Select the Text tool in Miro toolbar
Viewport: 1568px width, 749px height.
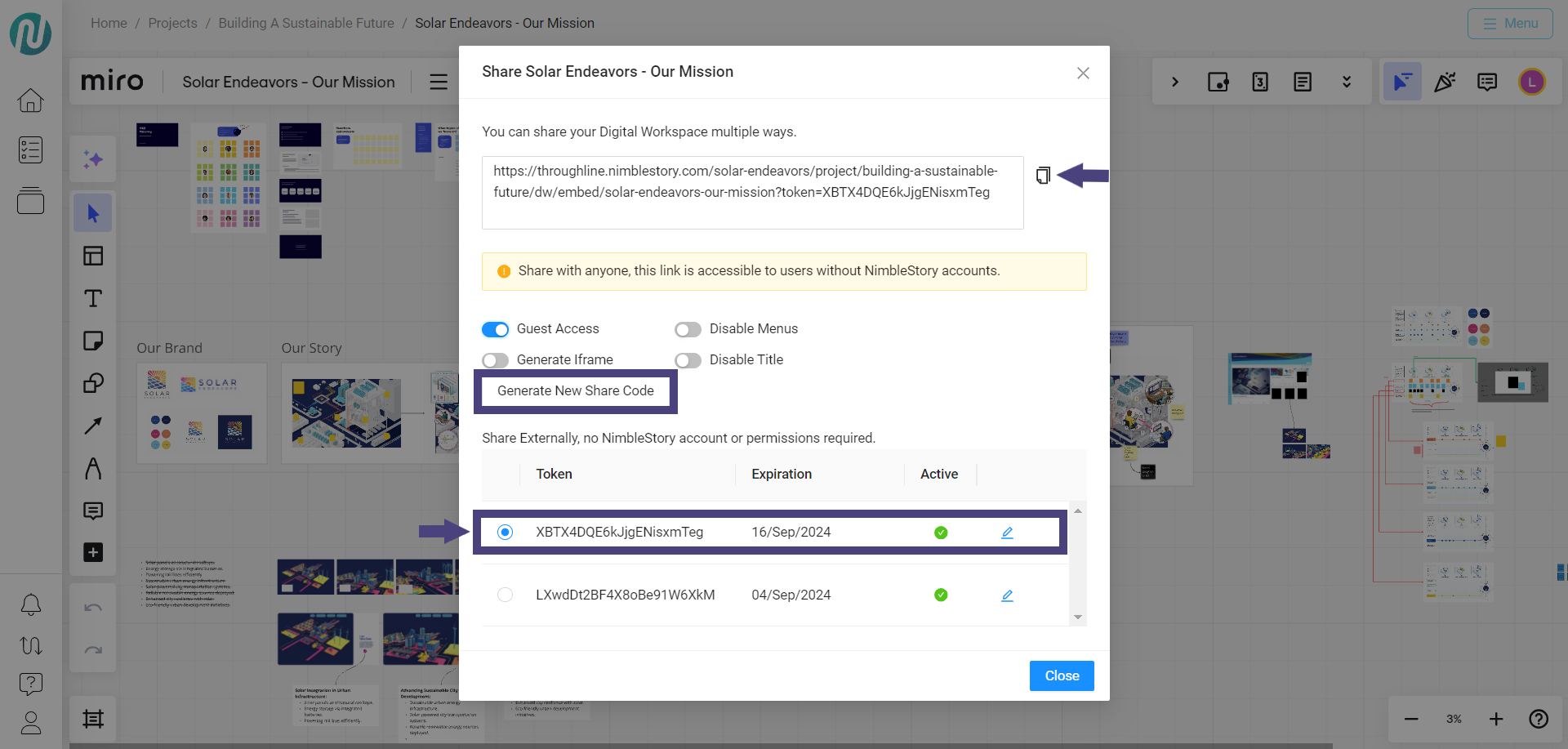(x=93, y=299)
